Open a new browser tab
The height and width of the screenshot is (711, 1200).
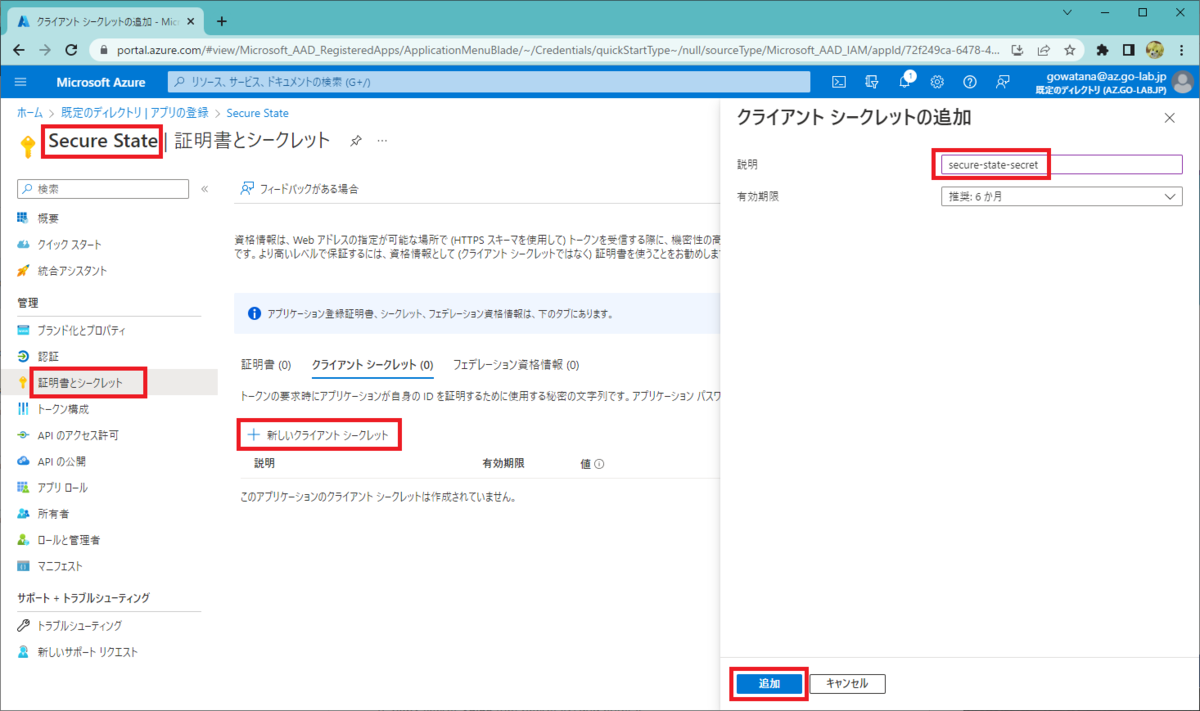222,20
